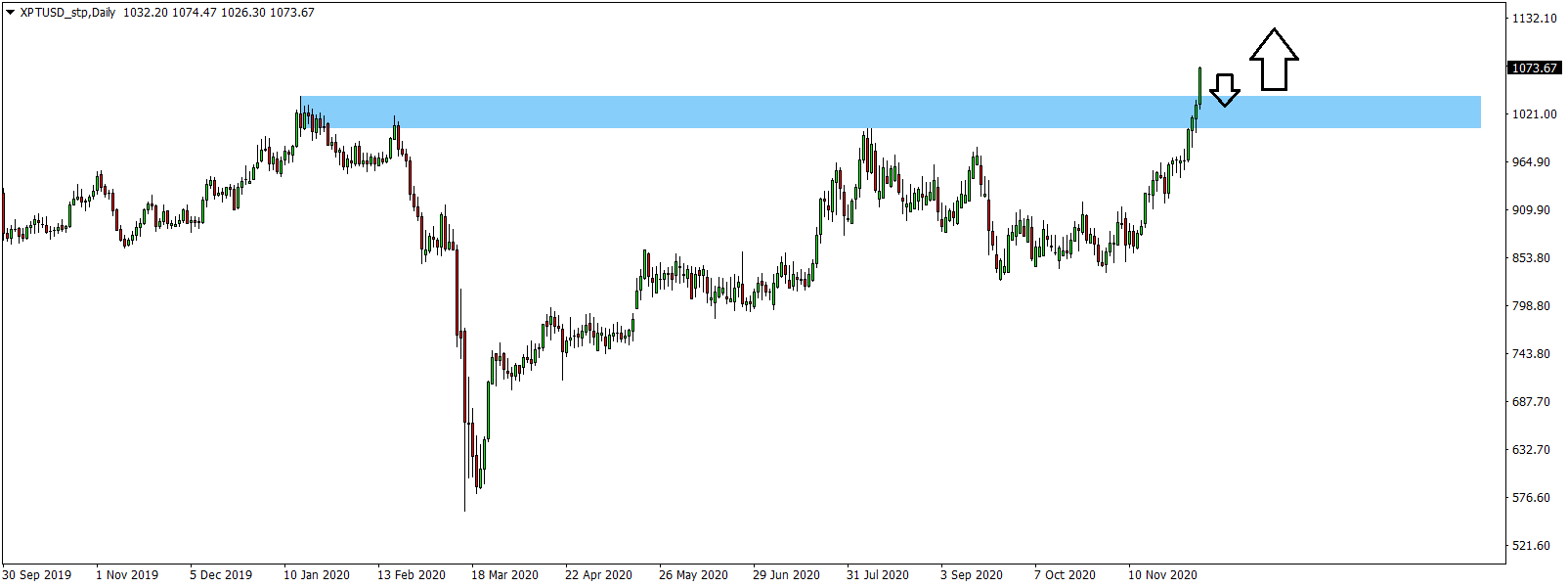Image resolution: width=1568 pixels, height=587 pixels.
Task: Click the 1021.00 price axis label
Action: (x=1535, y=114)
